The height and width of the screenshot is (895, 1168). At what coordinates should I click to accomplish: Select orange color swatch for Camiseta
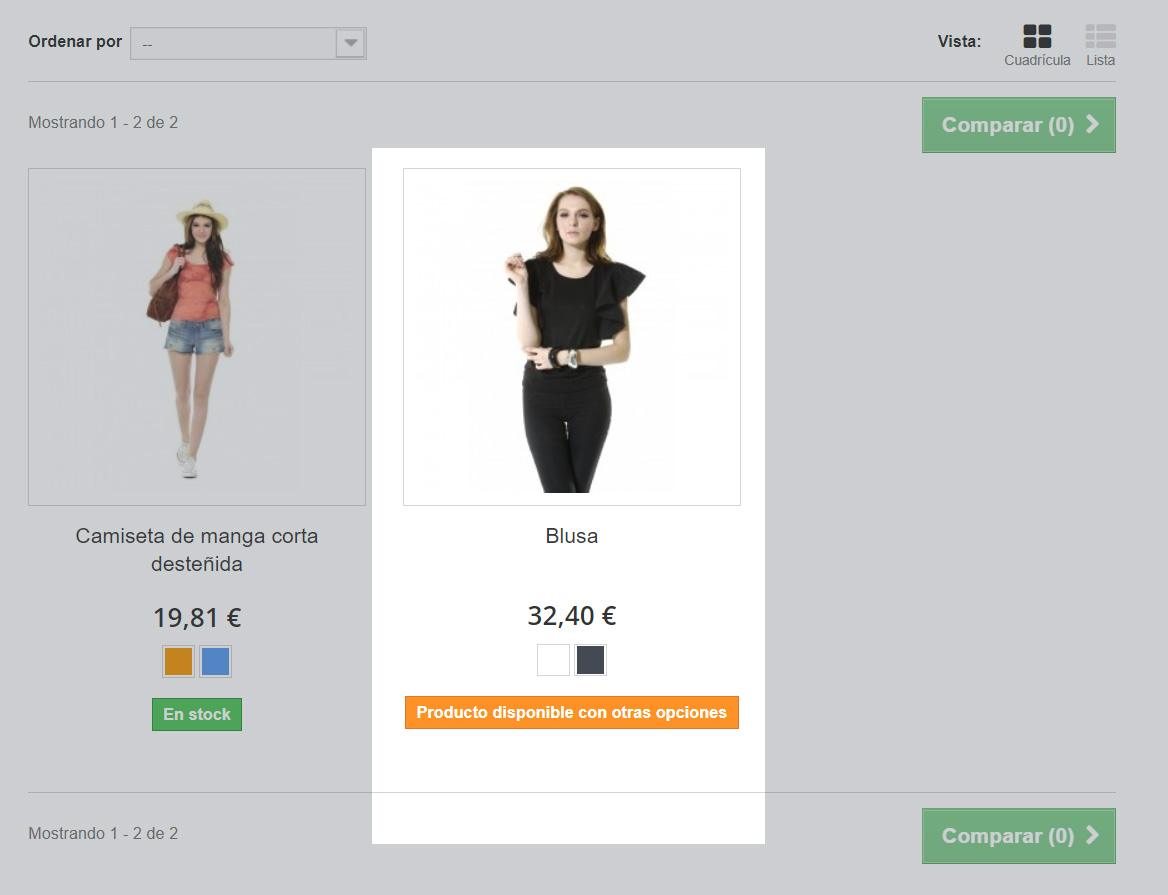click(x=178, y=662)
